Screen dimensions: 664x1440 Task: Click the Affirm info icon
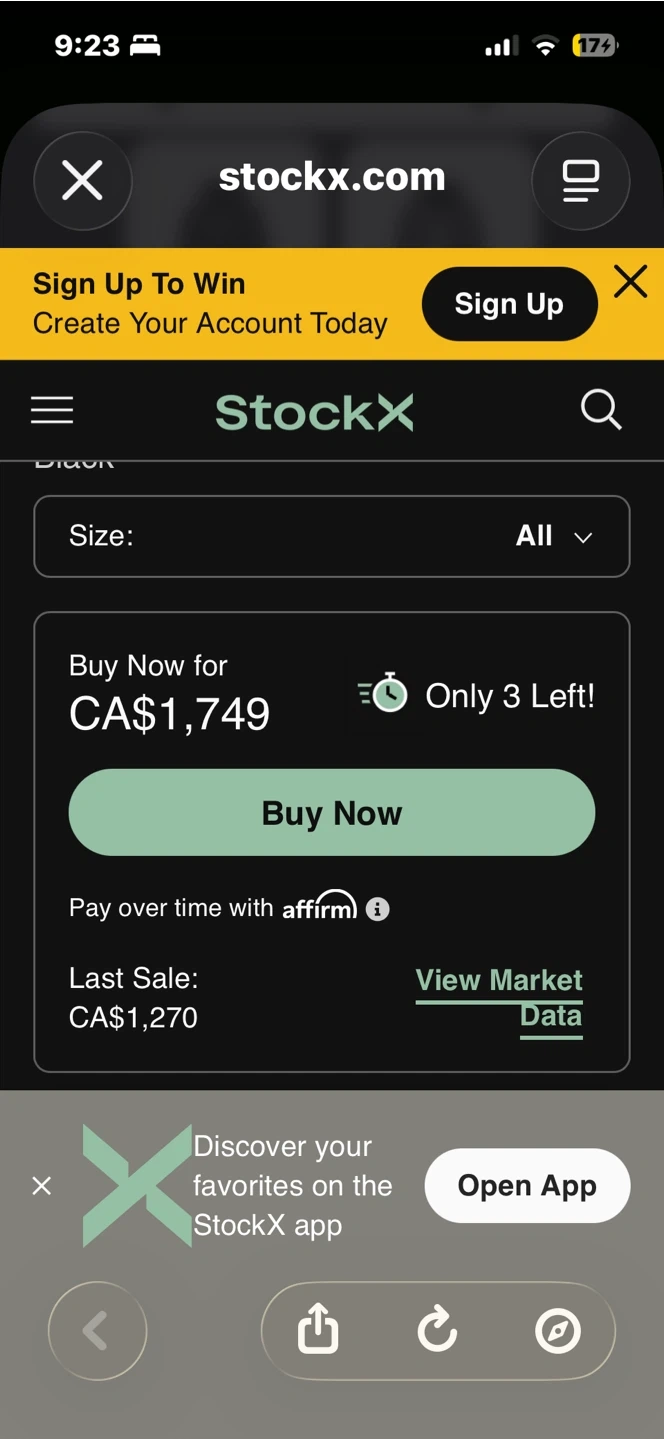tap(378, 909)
